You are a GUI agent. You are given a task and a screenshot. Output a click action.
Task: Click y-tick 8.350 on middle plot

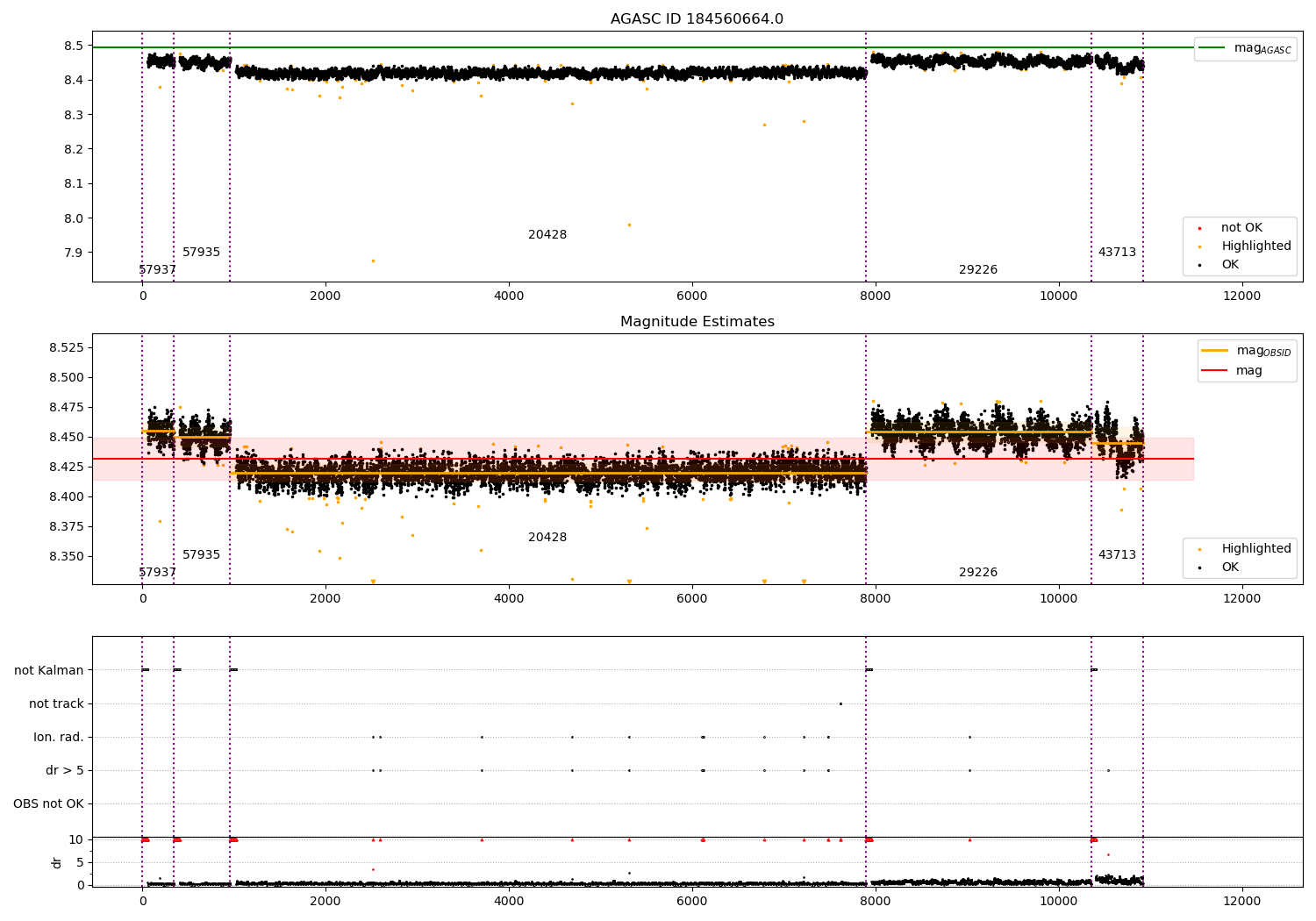tap(67, 556)
